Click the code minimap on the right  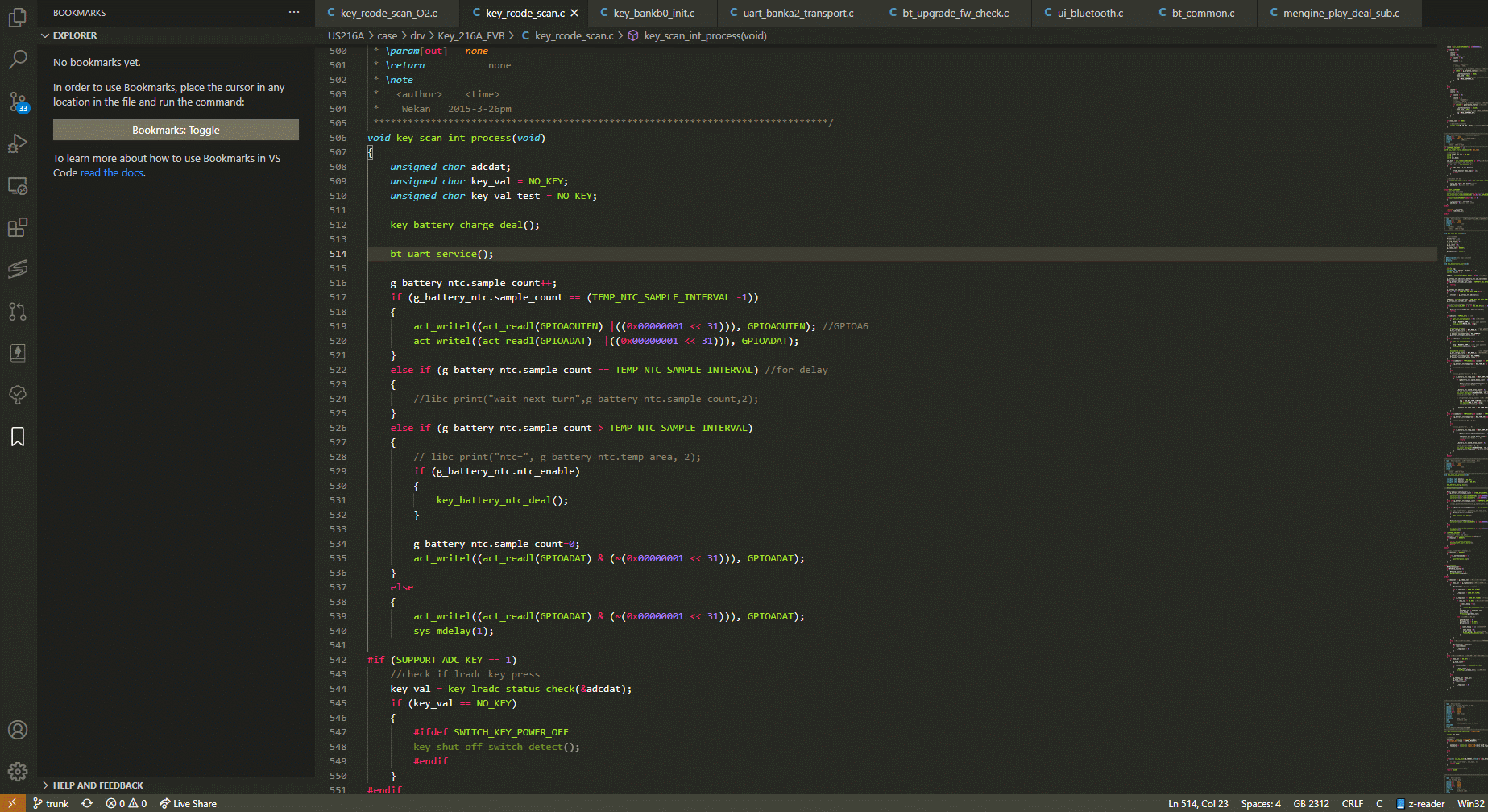[x=1464, y=419]
